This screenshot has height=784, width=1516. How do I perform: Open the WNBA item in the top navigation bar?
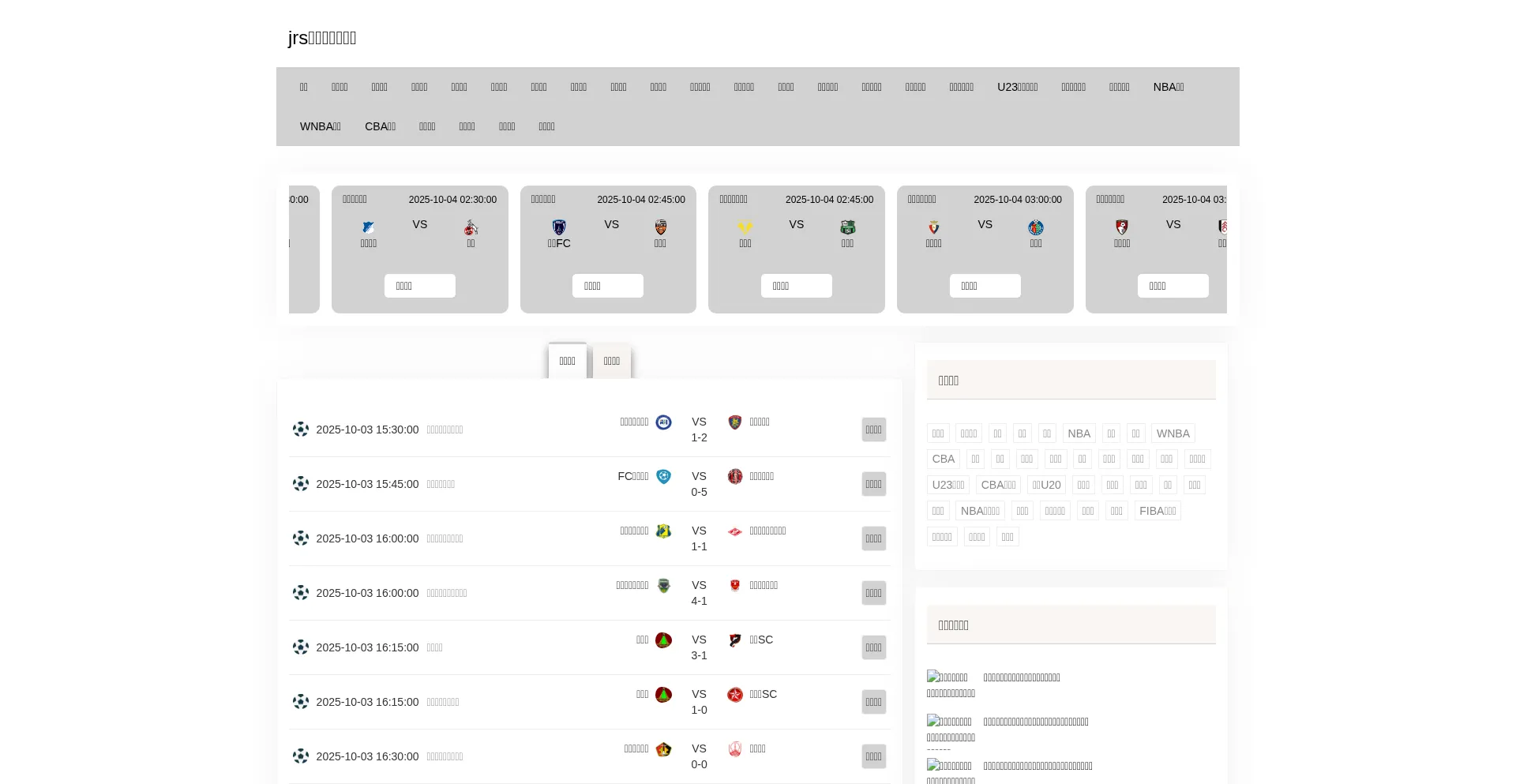pos(320,126)
